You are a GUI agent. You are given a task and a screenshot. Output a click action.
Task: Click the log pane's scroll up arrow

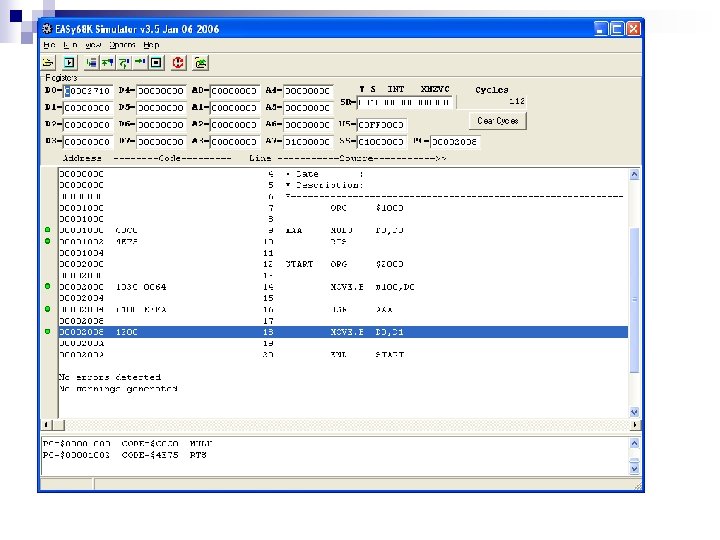pos(634,443)
